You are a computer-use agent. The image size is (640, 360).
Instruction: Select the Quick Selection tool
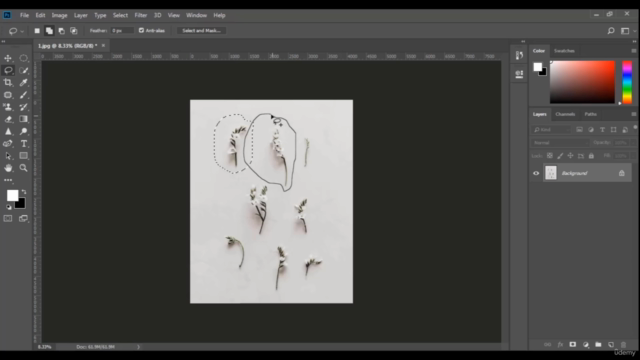[24, 70]
